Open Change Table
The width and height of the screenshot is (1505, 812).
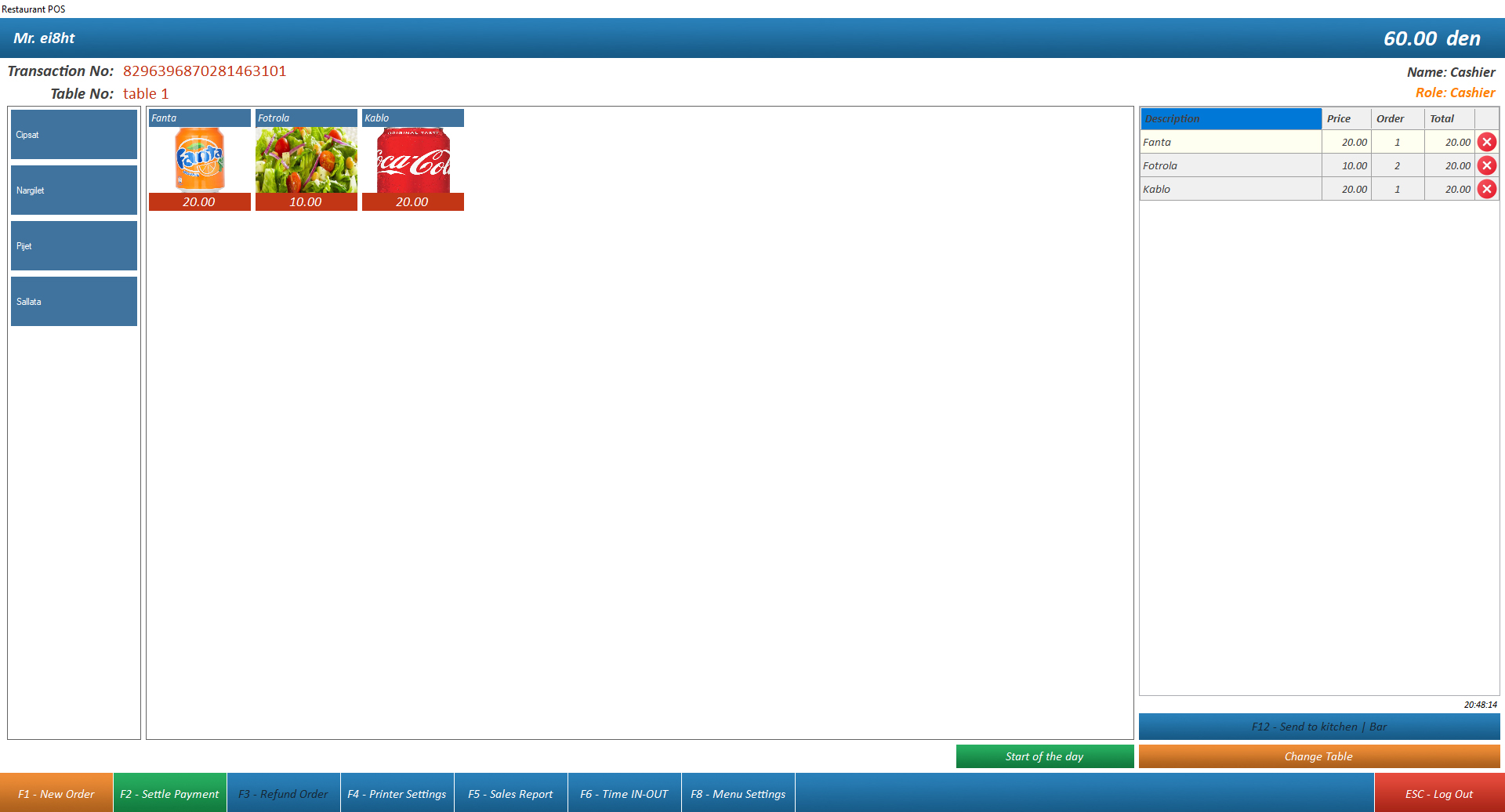[x=1318, y=756]
